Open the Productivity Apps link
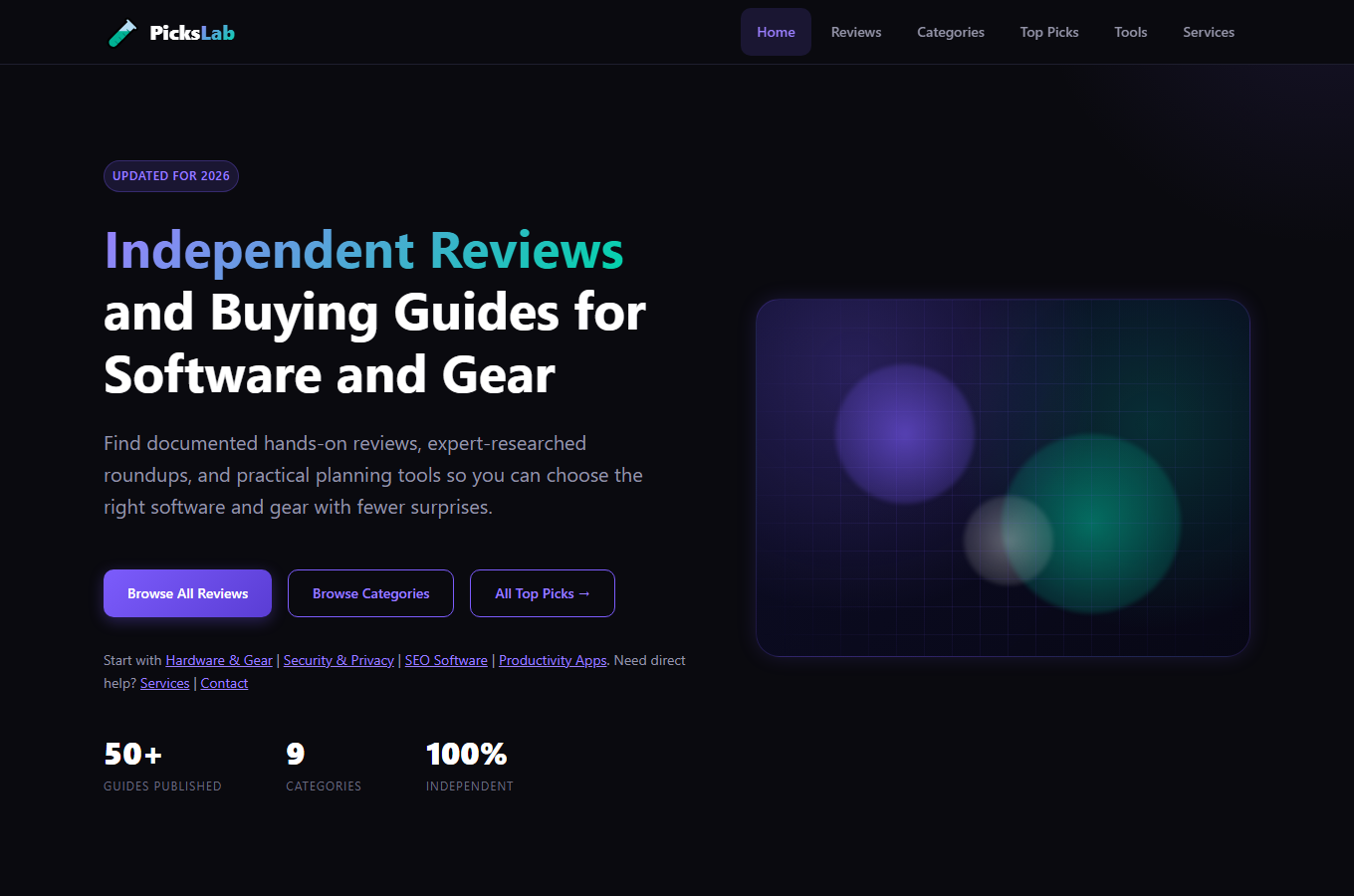Image resolution: width=1354 pixels, height=896 pixels. tap(553, 660)
